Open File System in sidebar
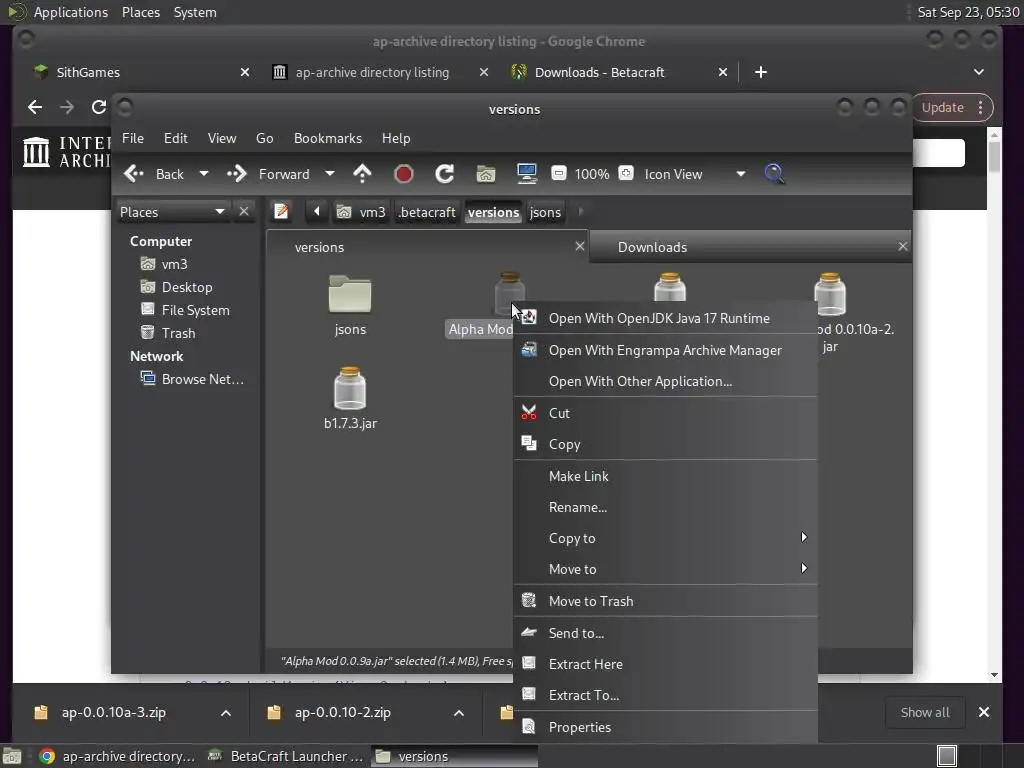Image resolution: width=1024 pixels, height=768 pixels. (x=185, y=310)
